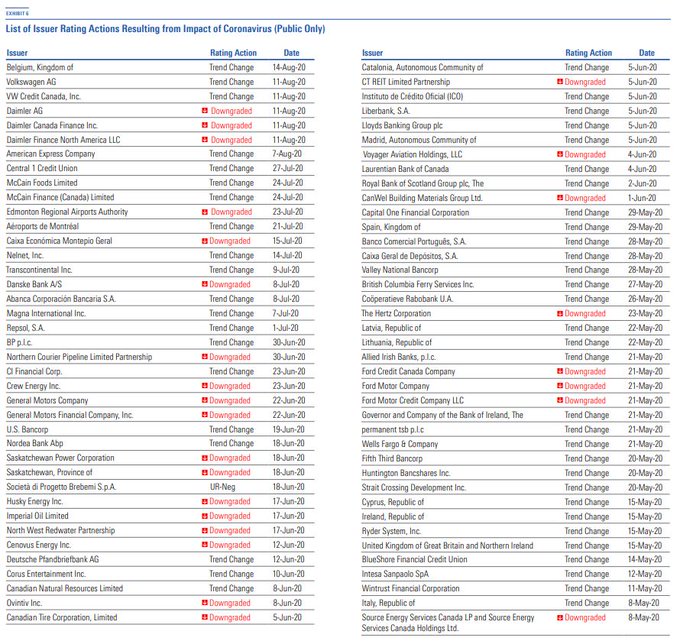This screenshot has width=680, height=641.
Task: Click 'United Kingdom of Great Britain and Northern Ireland'
Action: click(448, 546)
